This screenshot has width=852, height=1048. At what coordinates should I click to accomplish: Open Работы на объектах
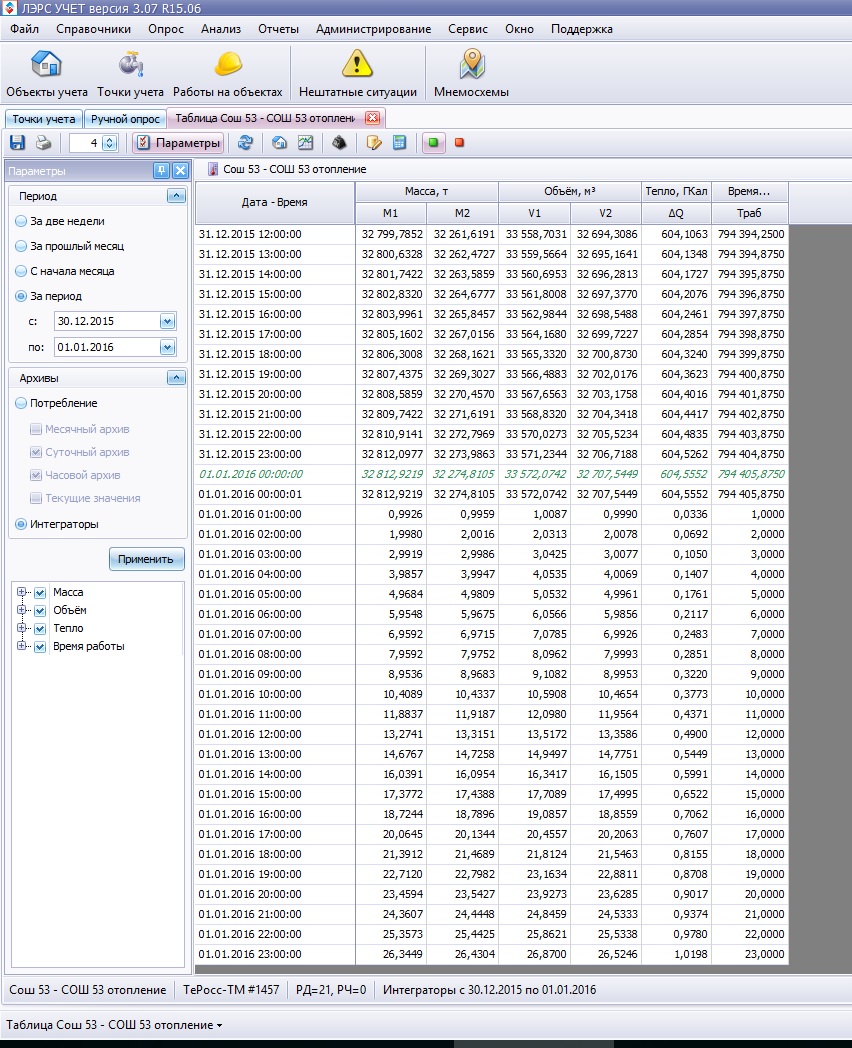(x=227, y=74)
